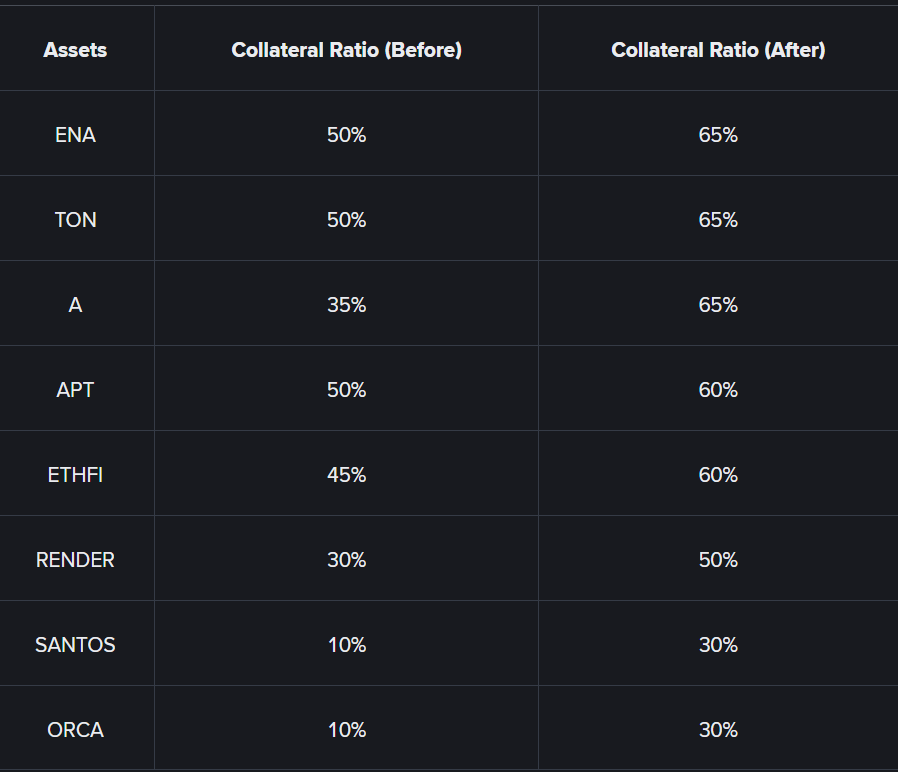898x772 pixels.
Task: Click the asset named A
Action: 75,305
